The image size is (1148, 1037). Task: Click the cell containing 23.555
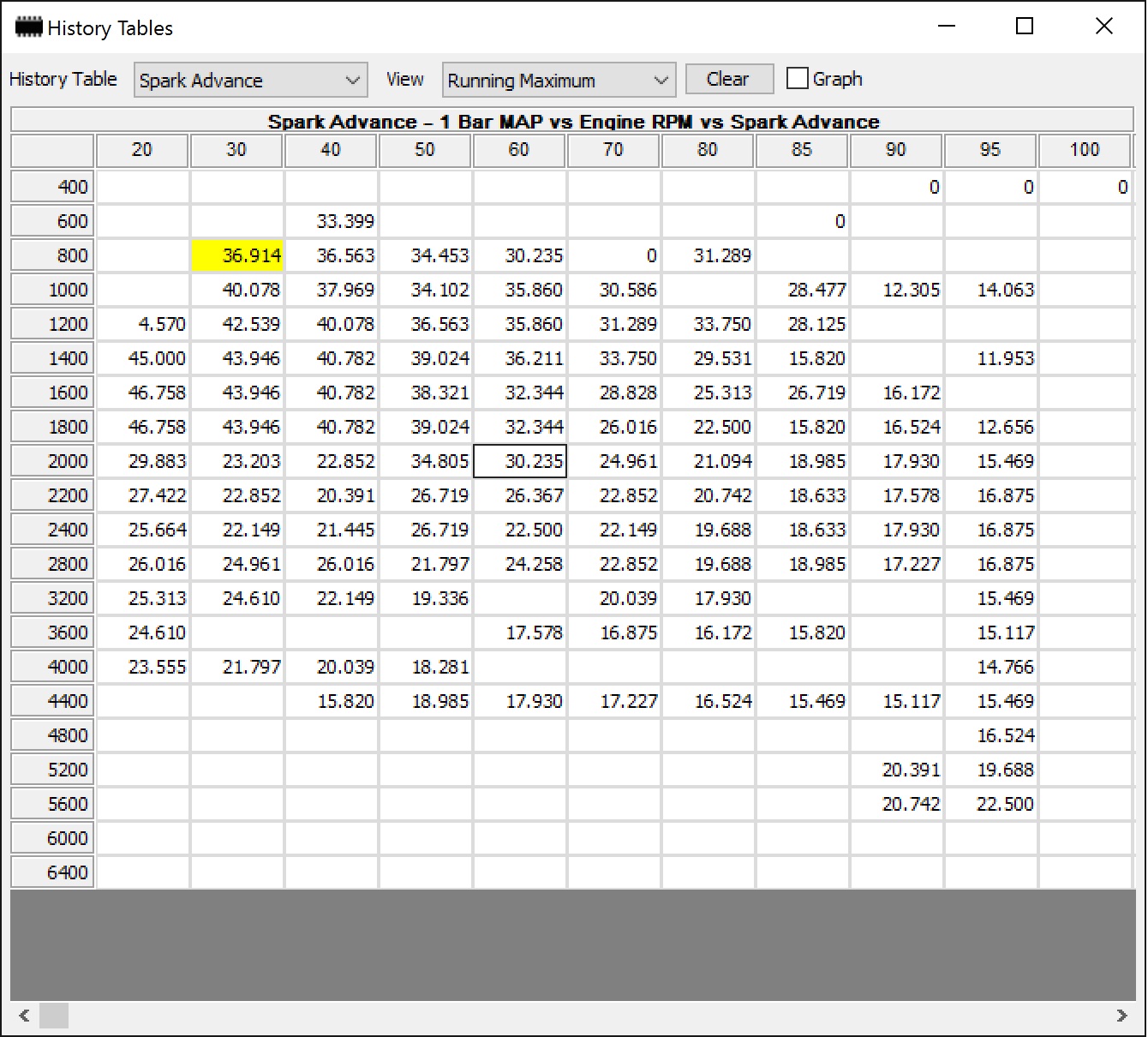[x=143, y=667]
